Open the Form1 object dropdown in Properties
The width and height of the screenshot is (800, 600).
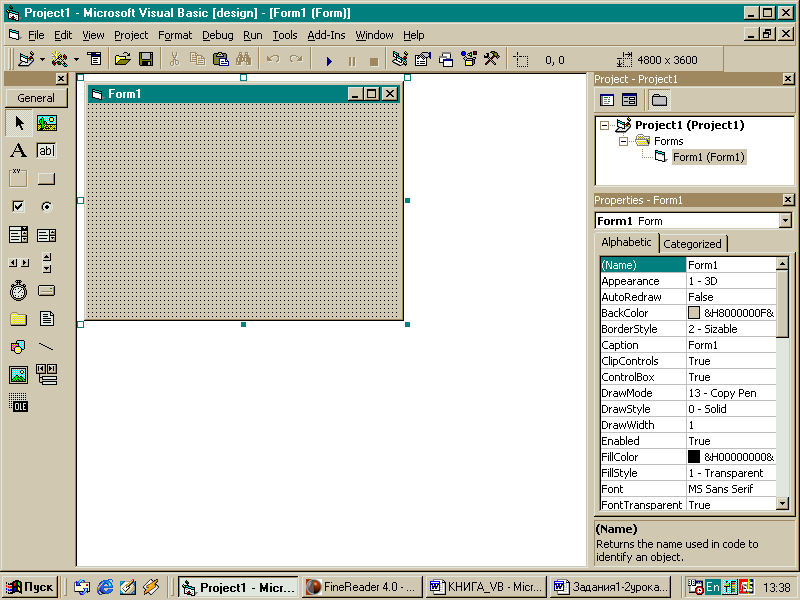(786, 220)
